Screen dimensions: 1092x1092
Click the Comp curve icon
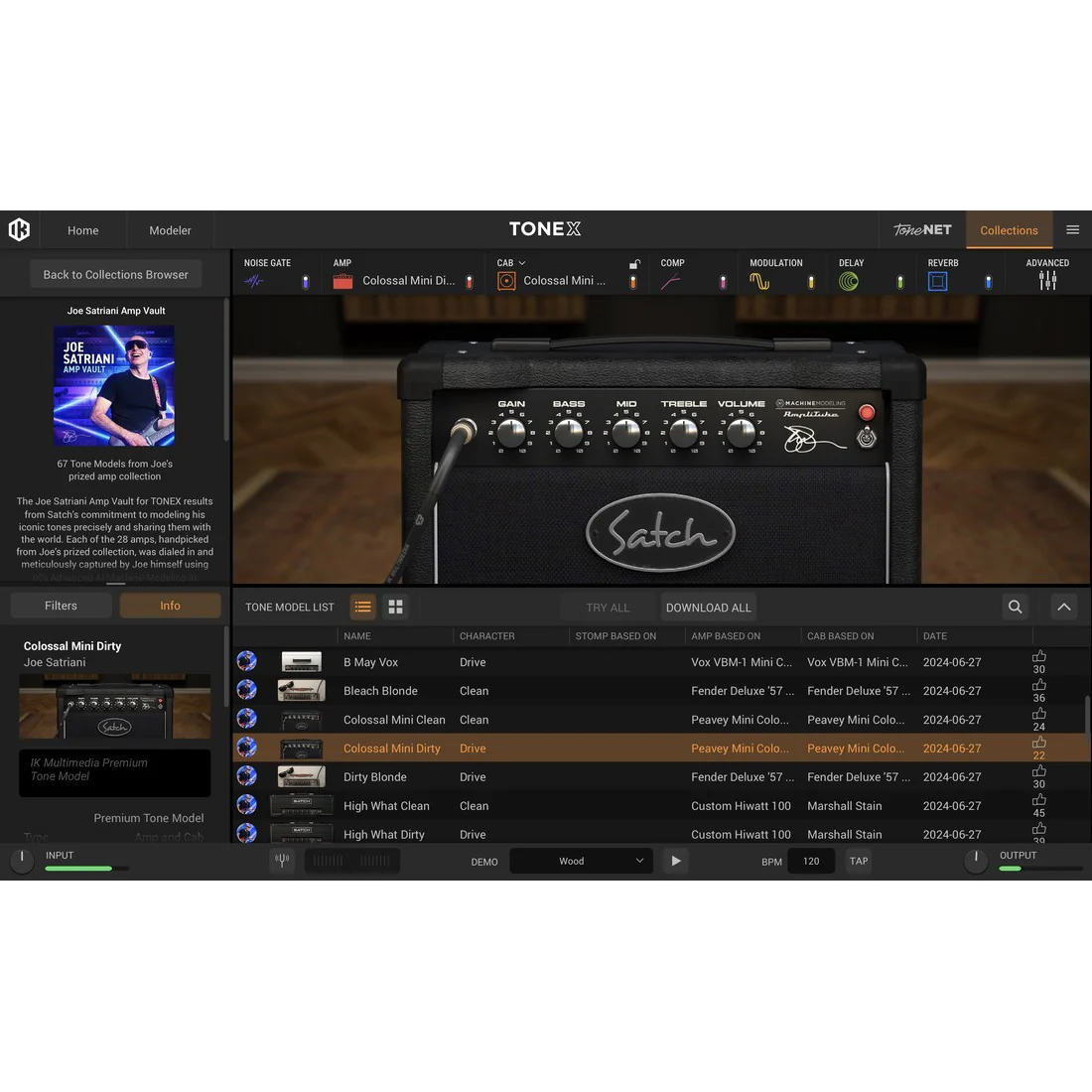[670, 281]
